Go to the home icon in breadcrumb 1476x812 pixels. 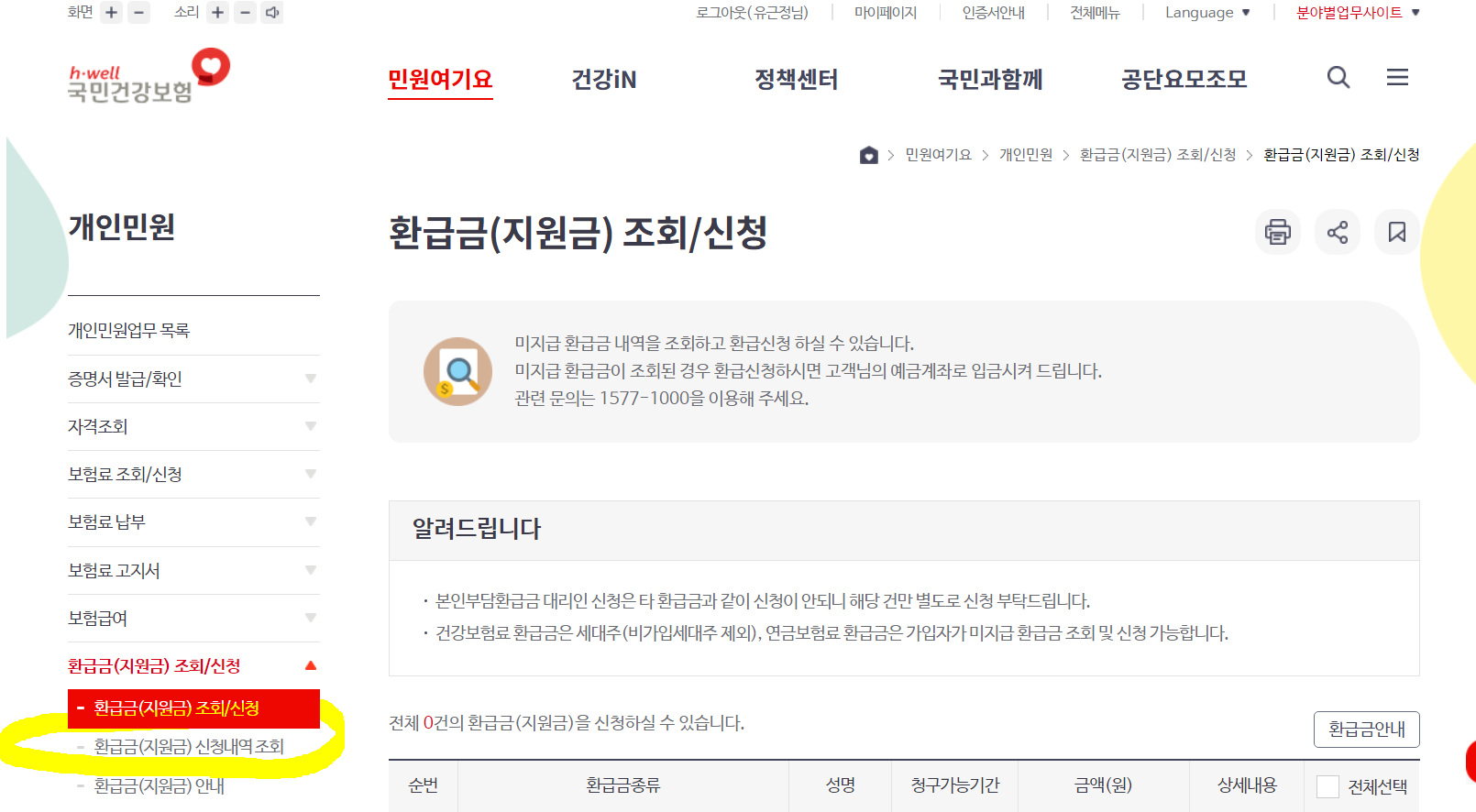[x=869, y=155]
